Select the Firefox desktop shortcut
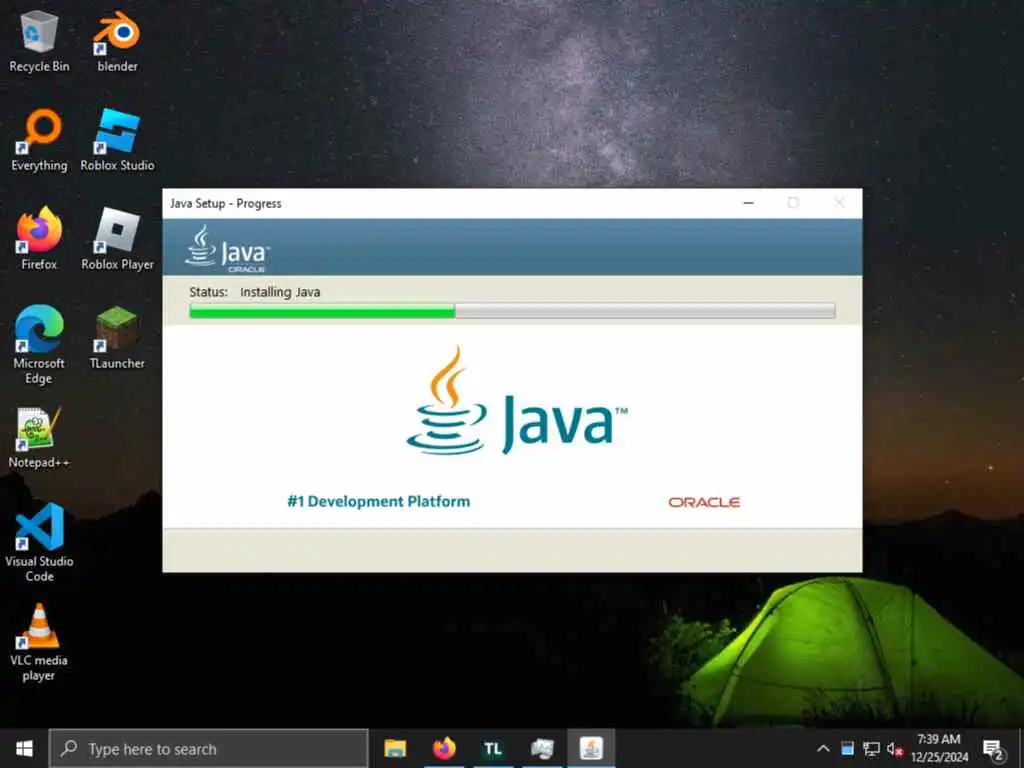 click(39, 239)
